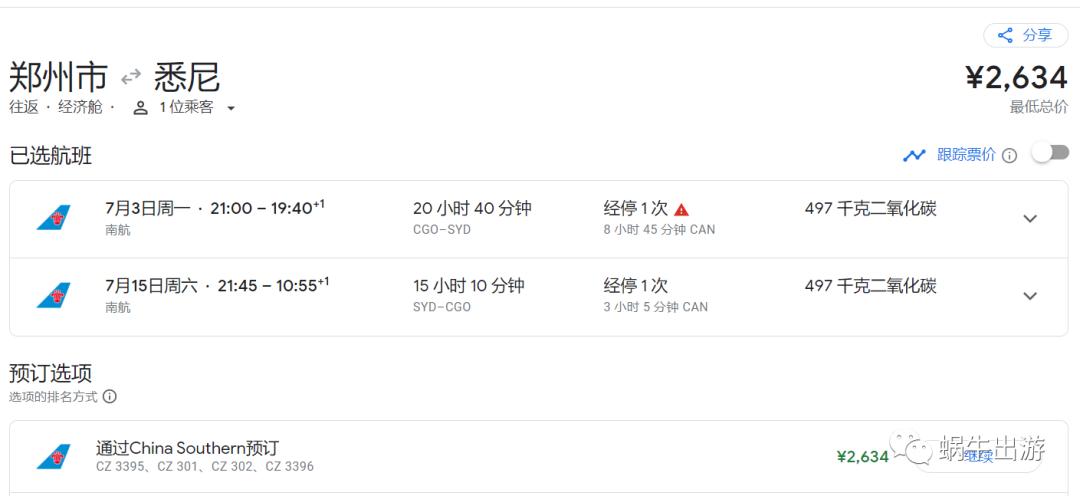Click the price tracking graph icon
This screenshot has height=496, width=1080.
point(914,155)
